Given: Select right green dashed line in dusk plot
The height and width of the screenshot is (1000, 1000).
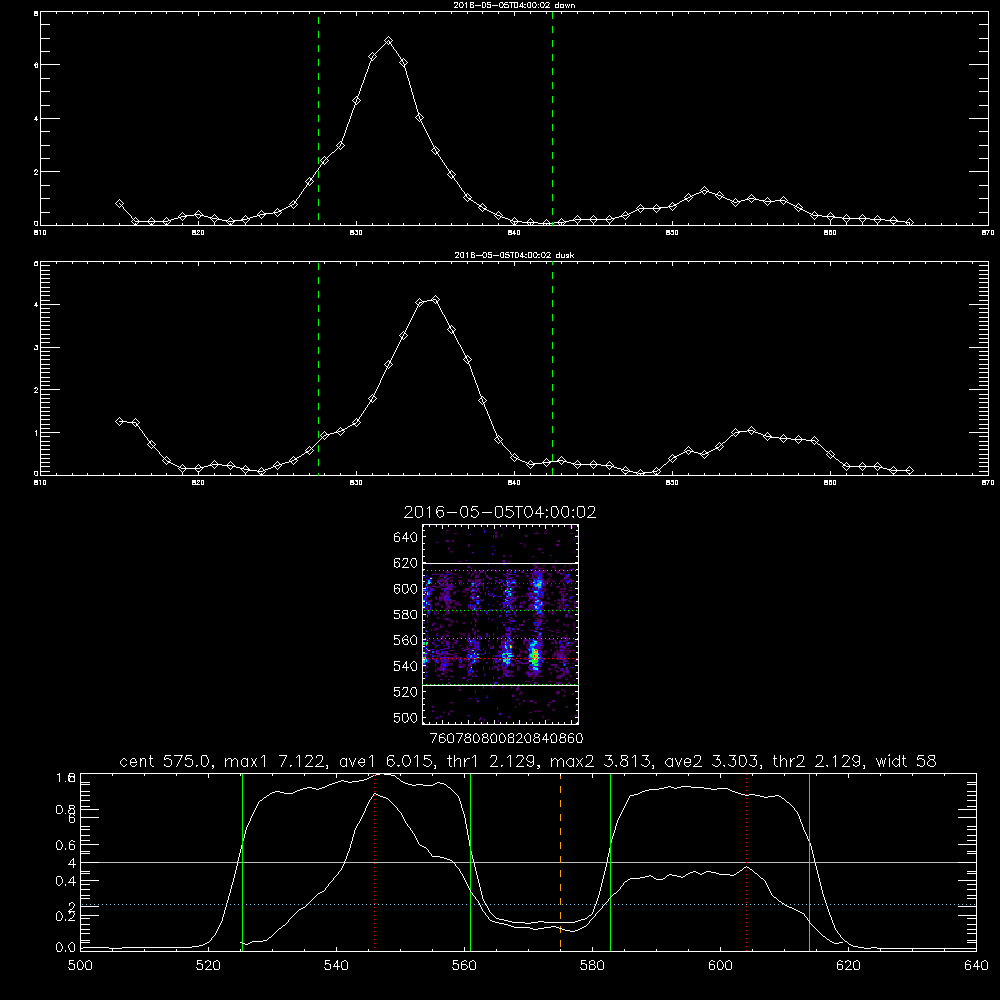Looking at the screenshot, I should click(x=552, y=368).
